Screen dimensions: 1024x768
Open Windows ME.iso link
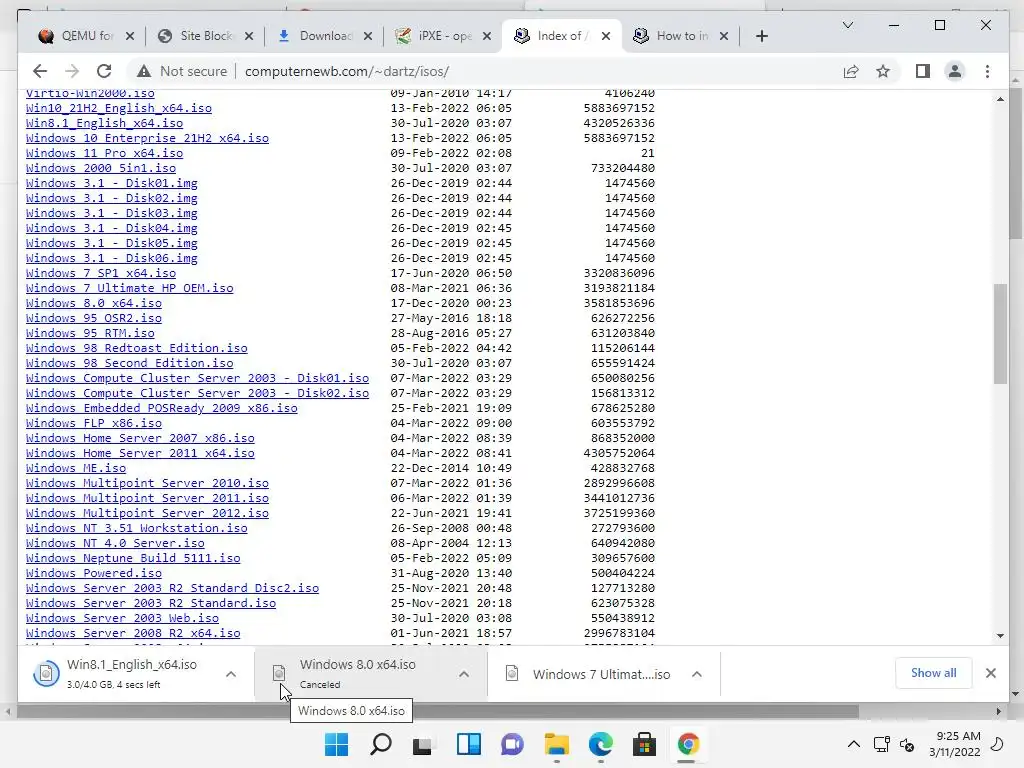(76, 468)
